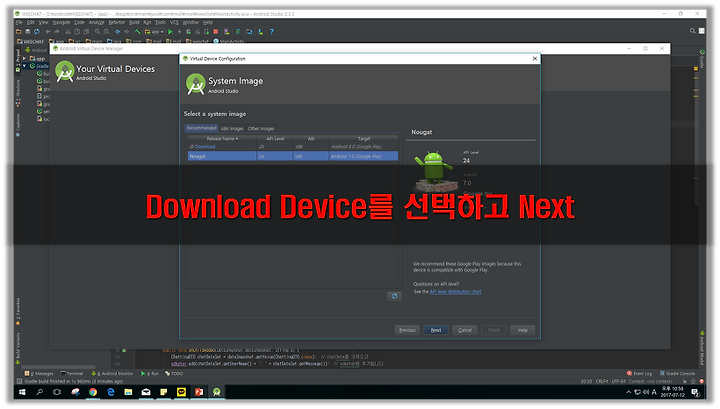Screen dimensions: 720x409
Task: Open Microsoft Edge from the taskbar
Action: click(111, 392)
